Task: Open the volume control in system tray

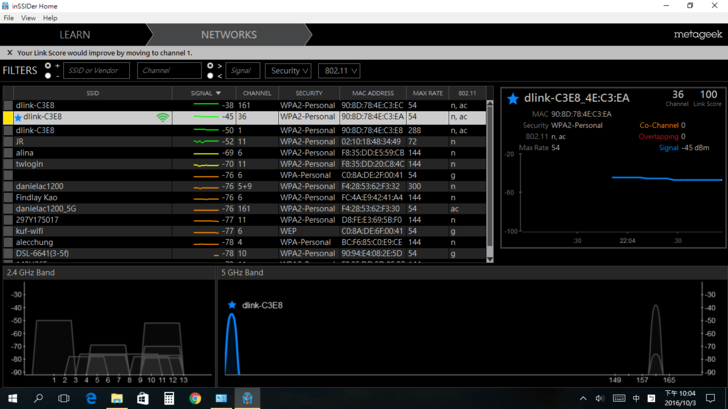Action: (x=600, y=398)
